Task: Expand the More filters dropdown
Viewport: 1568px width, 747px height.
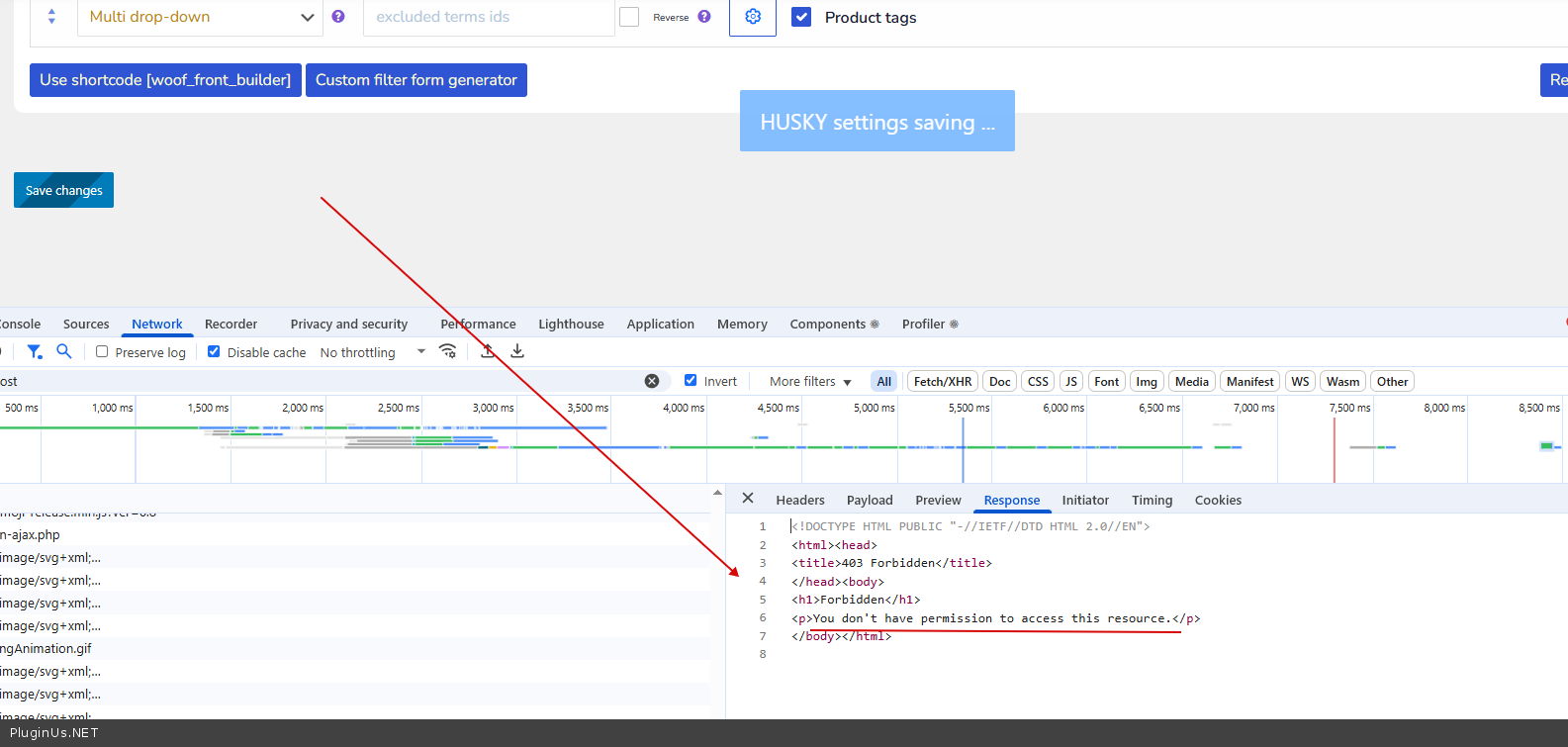Action: [x=810, y=382]
